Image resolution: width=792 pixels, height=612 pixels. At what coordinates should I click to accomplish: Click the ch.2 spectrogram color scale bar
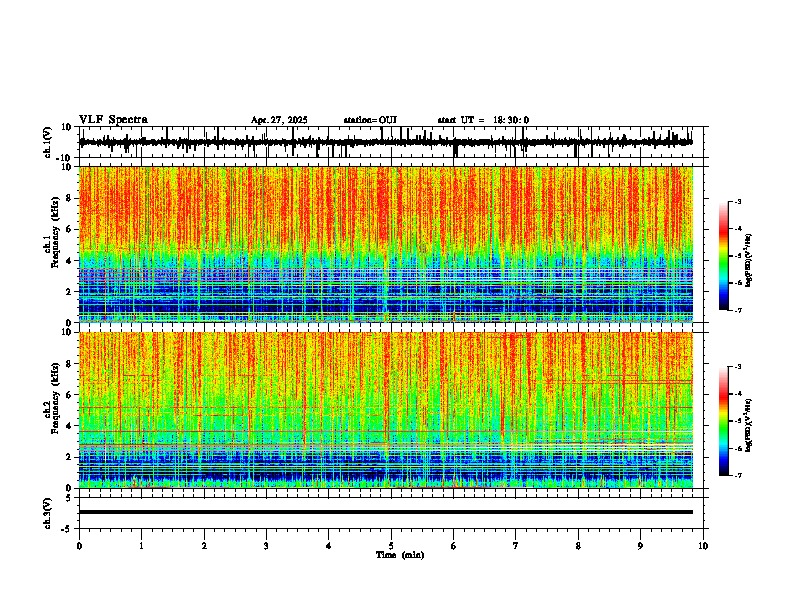tap(724, 421)
